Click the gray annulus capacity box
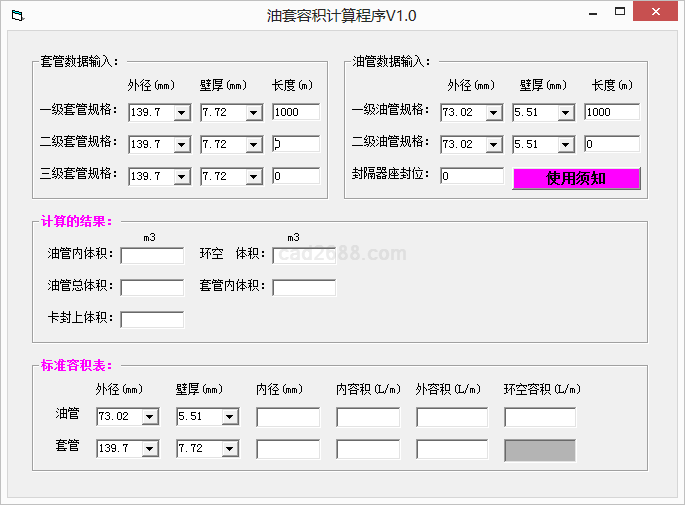 point(540,450)
